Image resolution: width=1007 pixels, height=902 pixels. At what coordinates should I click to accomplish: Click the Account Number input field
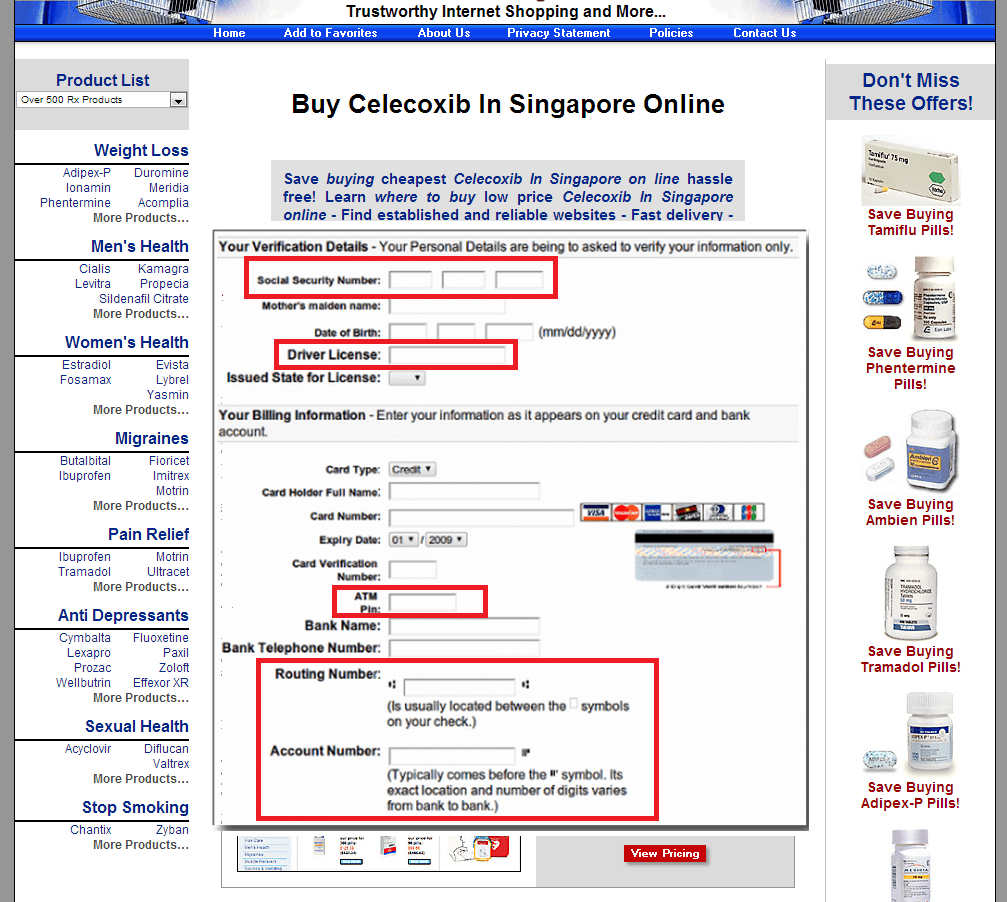[x=452, y=756]
